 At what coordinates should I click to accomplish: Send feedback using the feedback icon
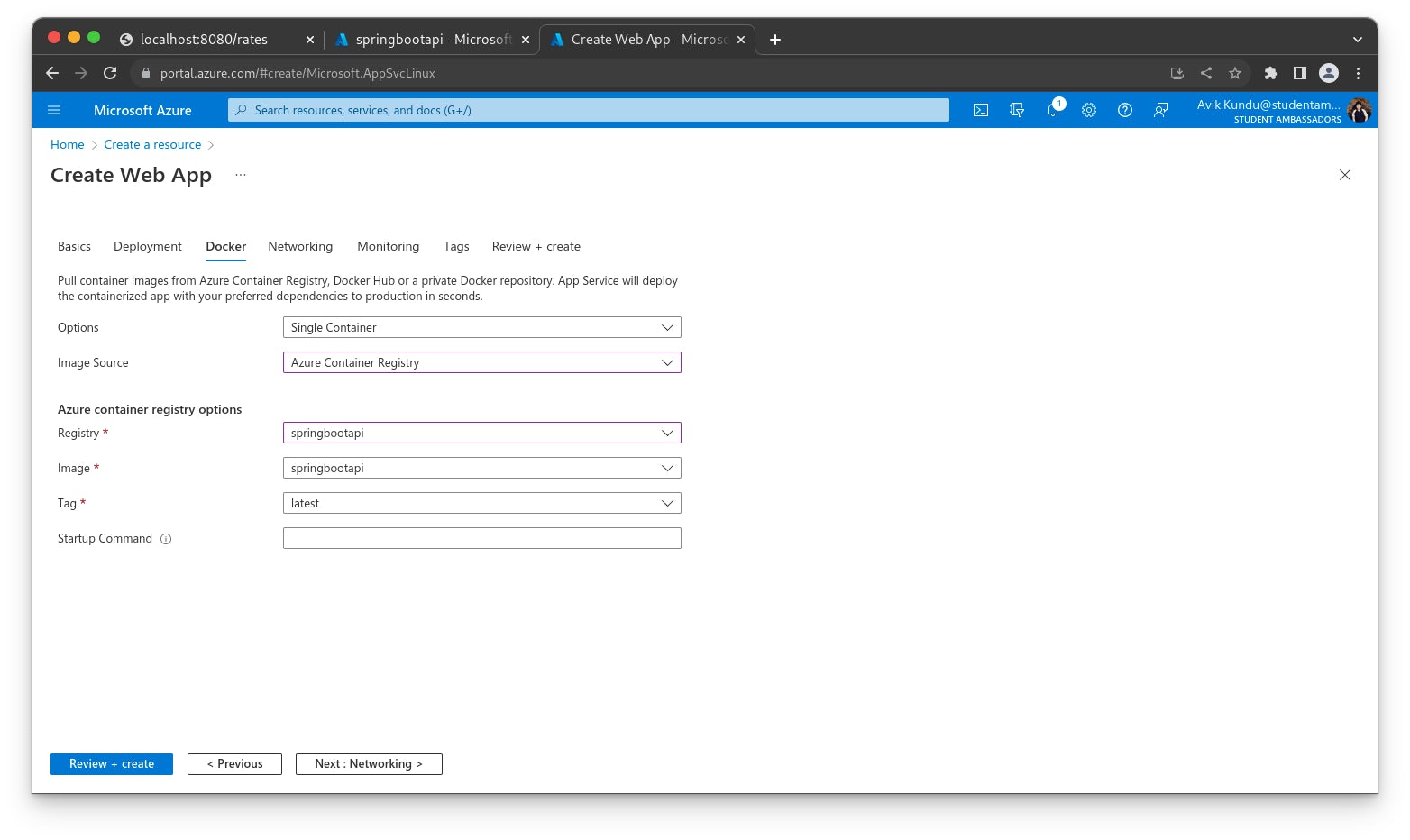point(1161,110)
